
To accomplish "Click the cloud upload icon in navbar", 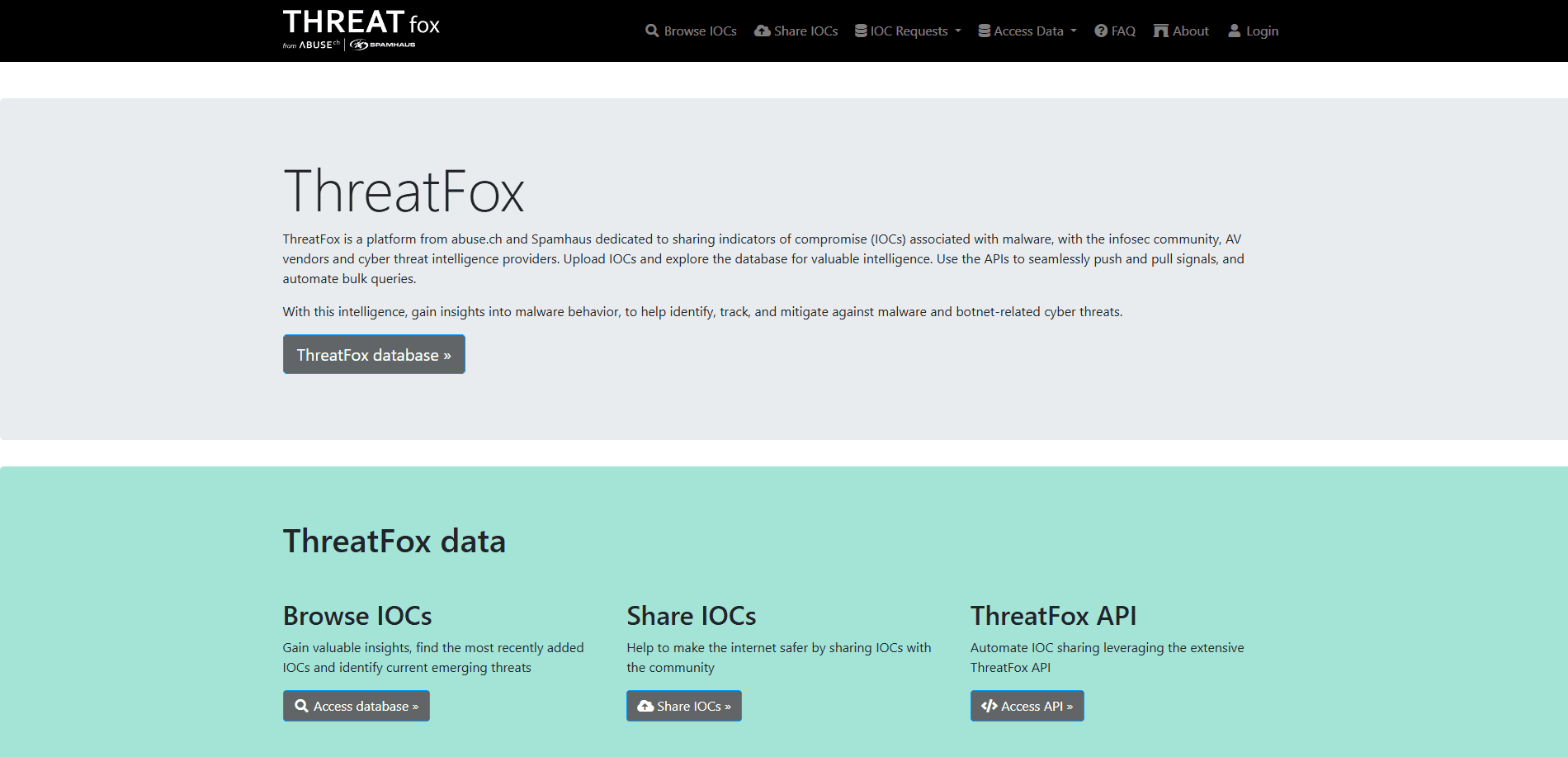I will [763, 31].
